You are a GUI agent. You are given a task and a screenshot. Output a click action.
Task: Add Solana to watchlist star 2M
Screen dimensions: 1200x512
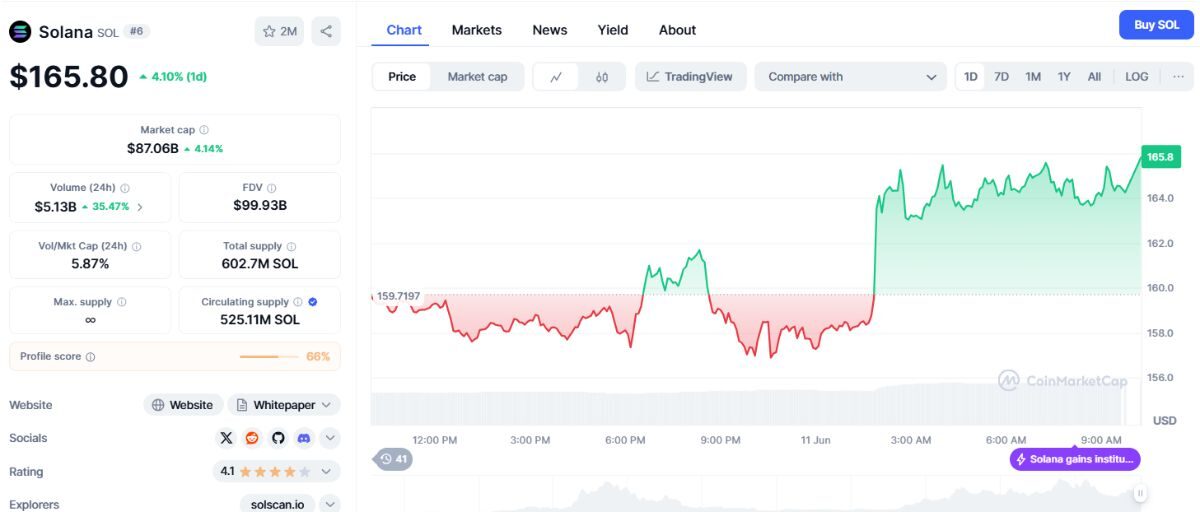click(280, 31)
